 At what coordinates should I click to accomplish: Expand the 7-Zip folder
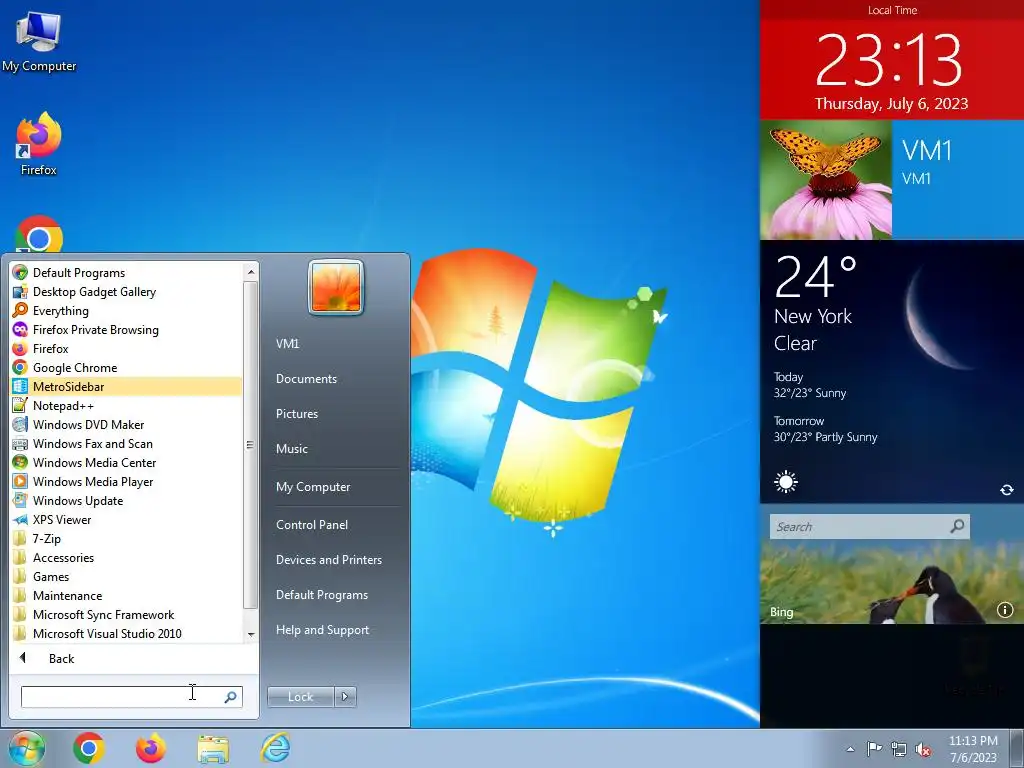click(x=126, y=537)
